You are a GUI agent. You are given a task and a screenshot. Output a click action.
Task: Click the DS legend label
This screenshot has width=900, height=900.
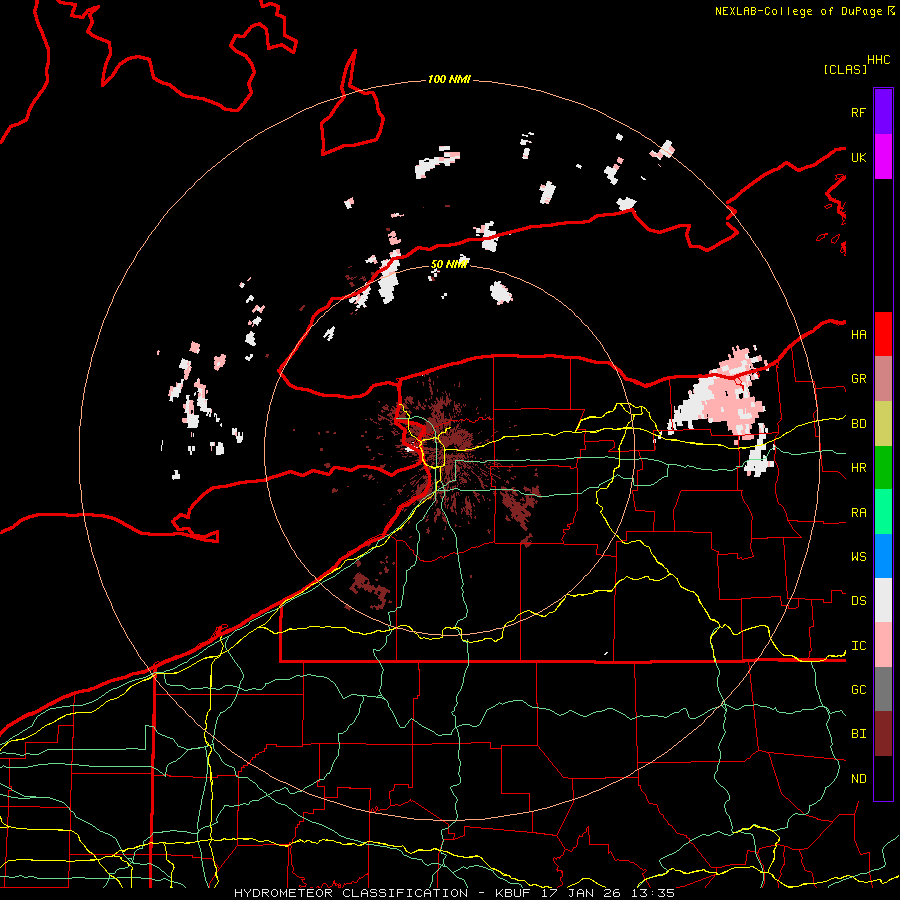[858, 601]
